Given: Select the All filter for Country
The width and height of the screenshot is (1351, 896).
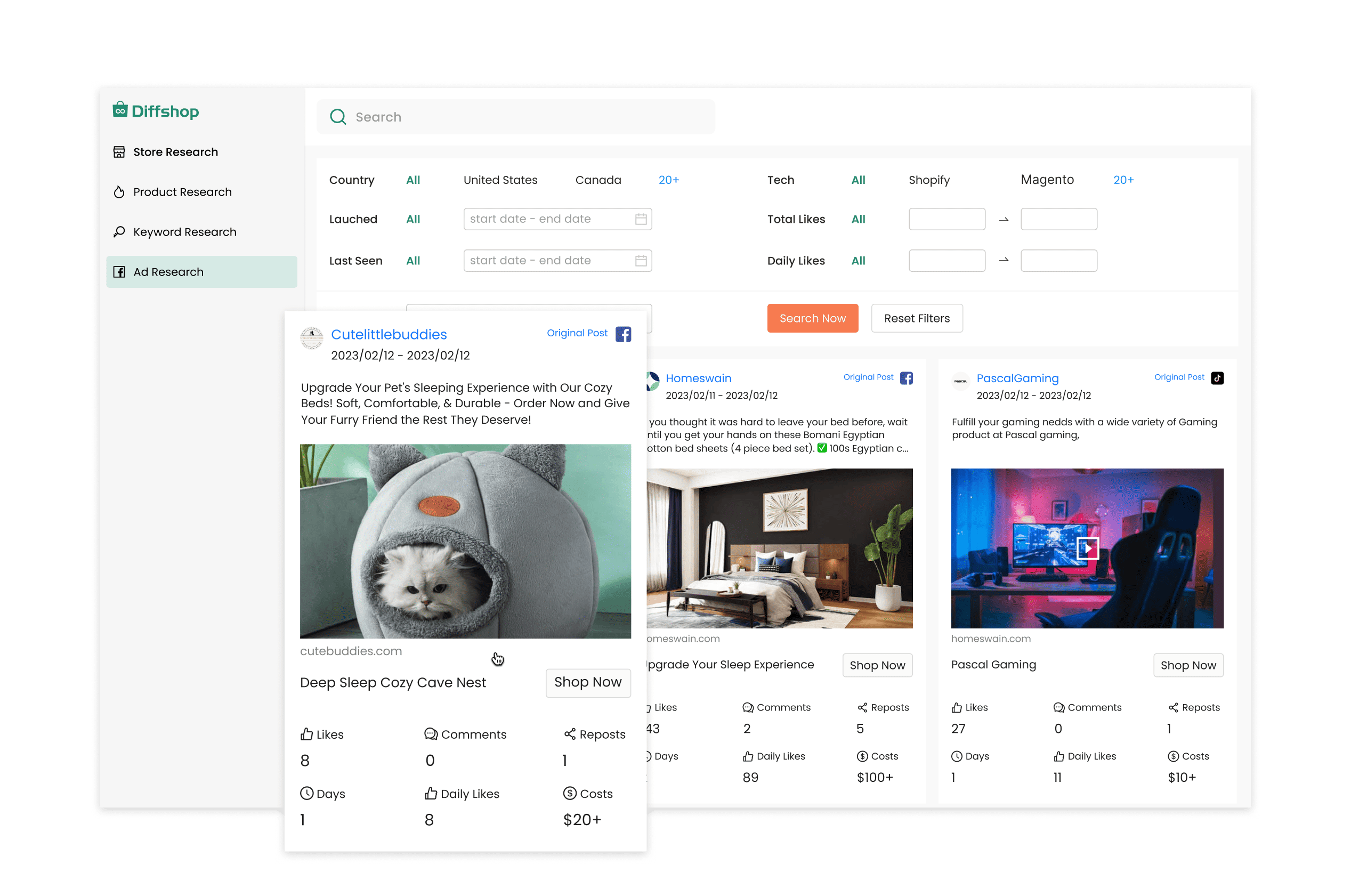Looking at the screenshot, I should 413,180.
